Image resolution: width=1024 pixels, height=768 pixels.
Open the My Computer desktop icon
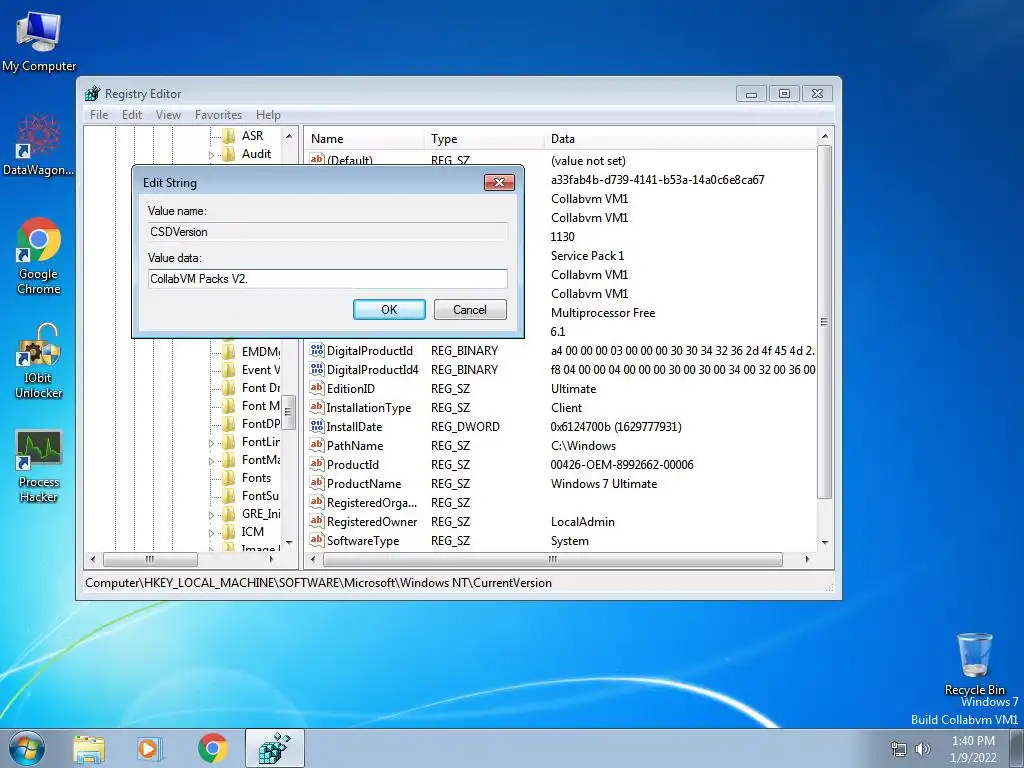click(x=39, y=40)
